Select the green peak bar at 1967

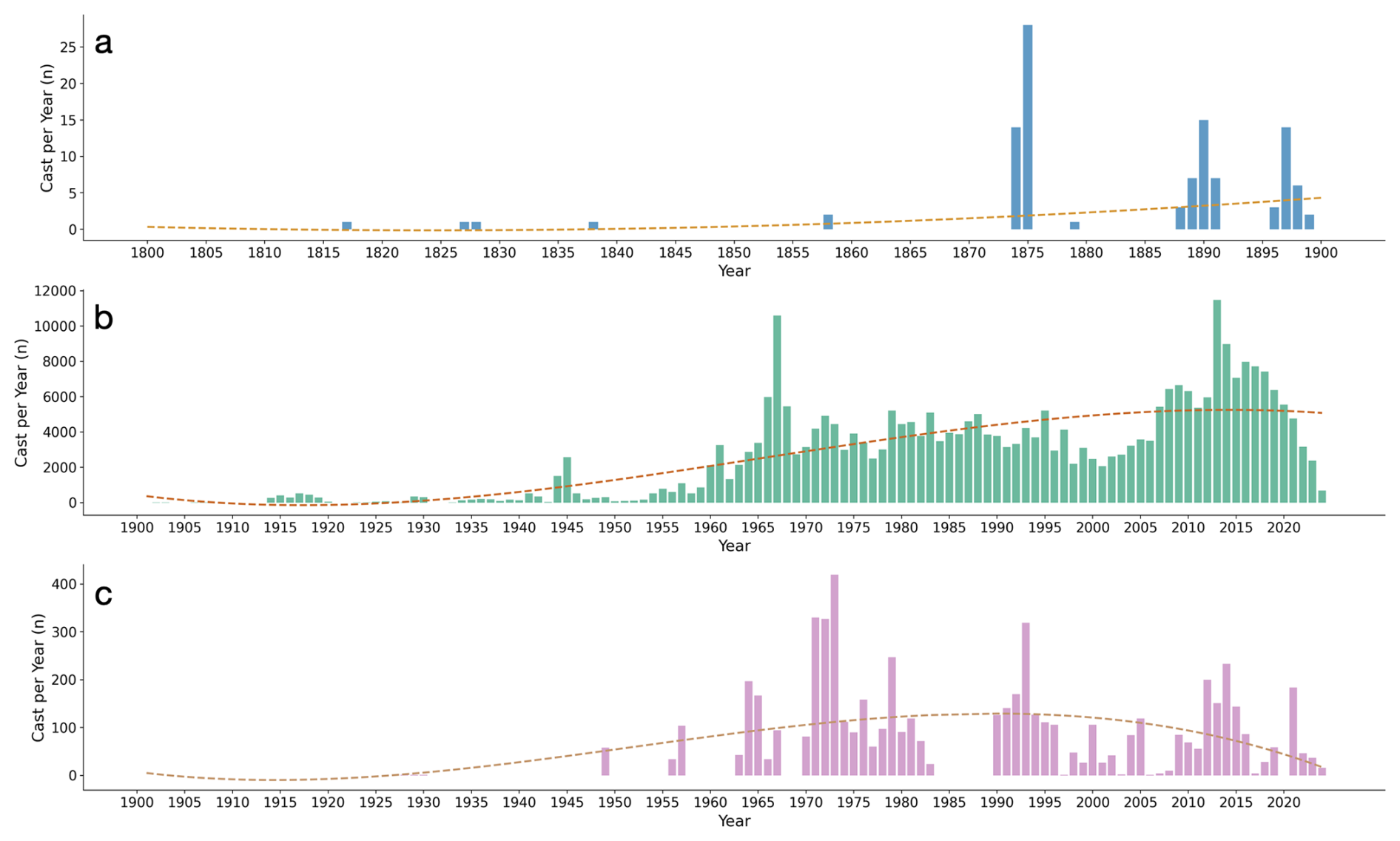777,409
